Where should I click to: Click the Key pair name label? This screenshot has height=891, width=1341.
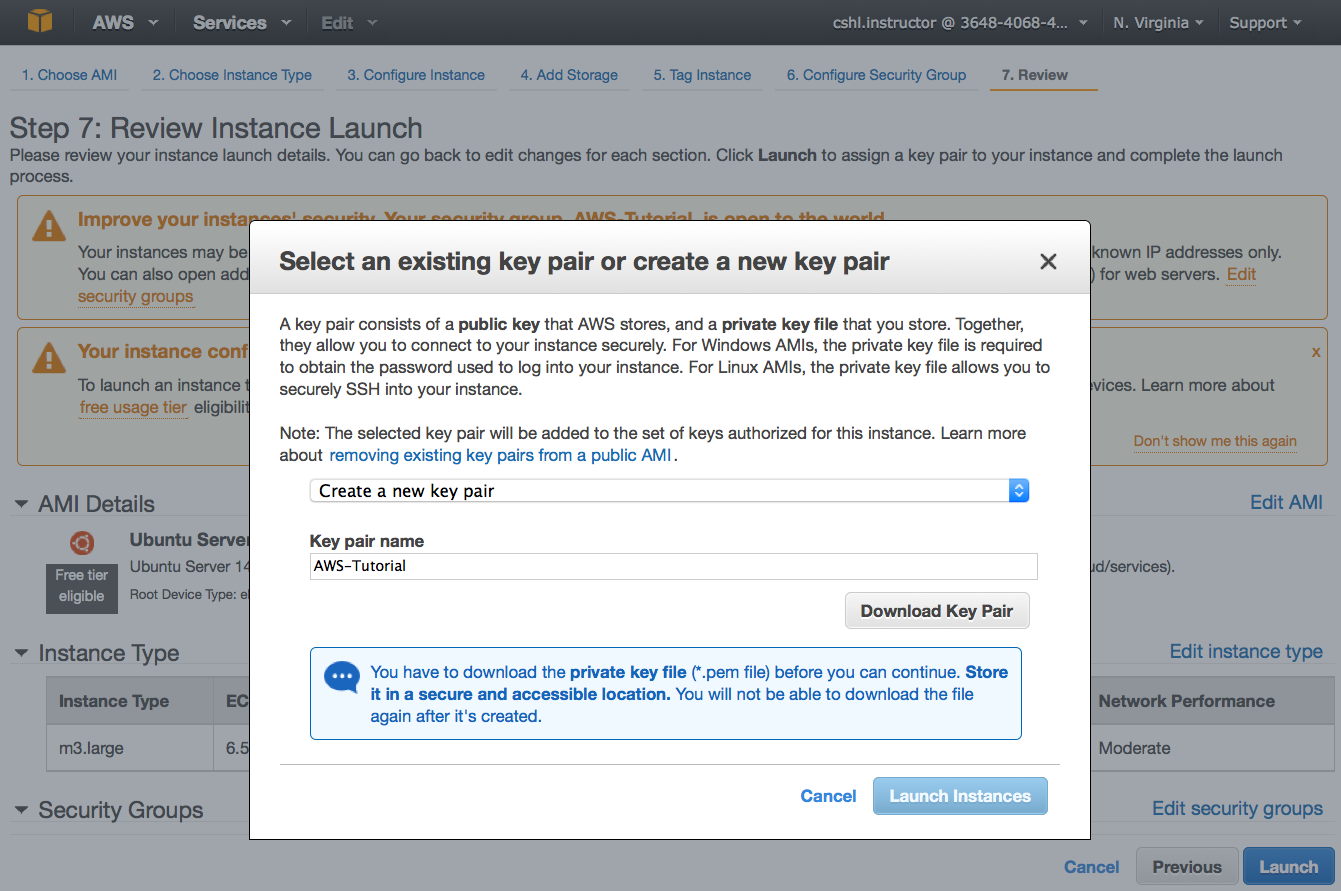pos(367,541)
